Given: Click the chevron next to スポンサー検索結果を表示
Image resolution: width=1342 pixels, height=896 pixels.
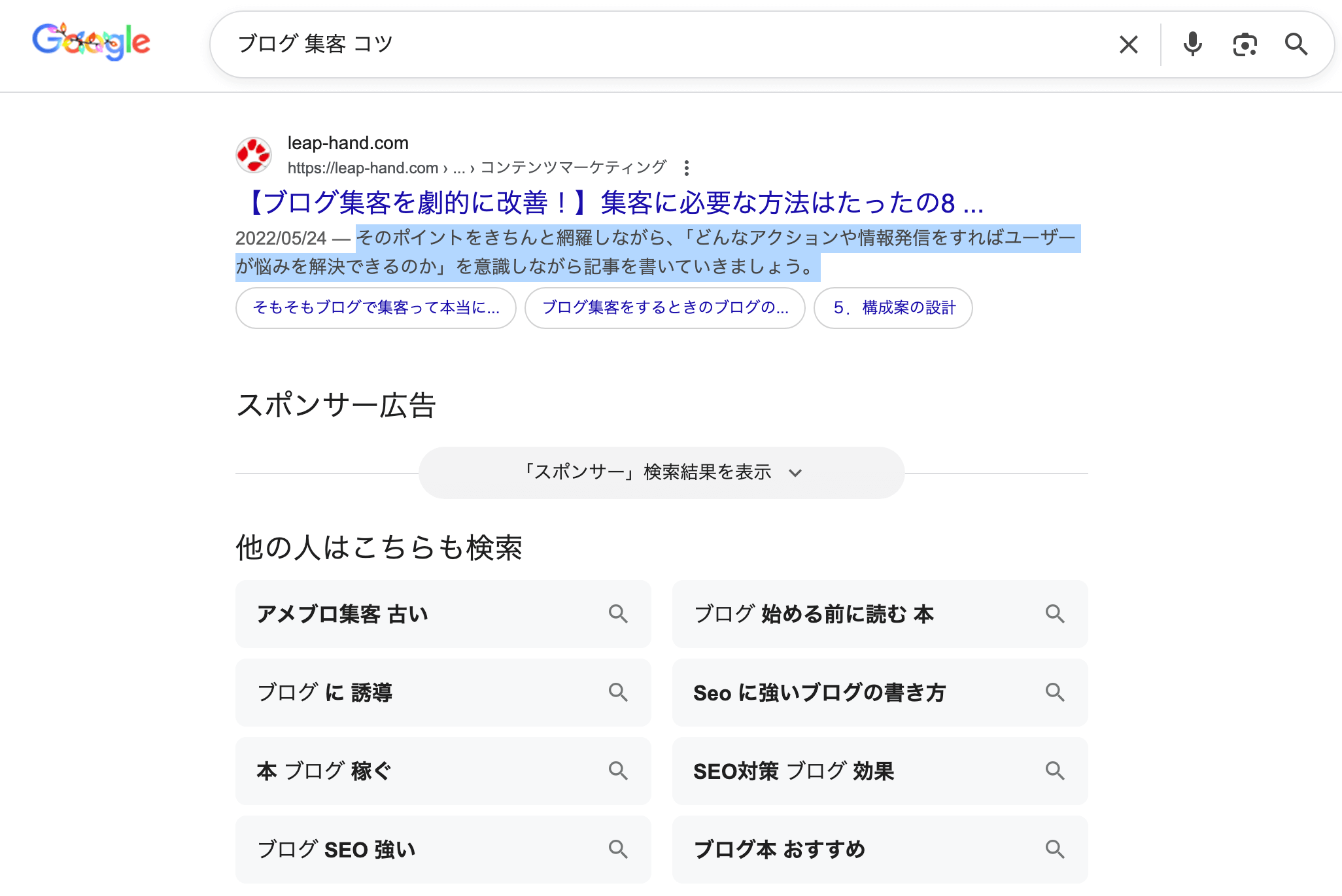Looking at the screenshot, I should click(795, 472).
